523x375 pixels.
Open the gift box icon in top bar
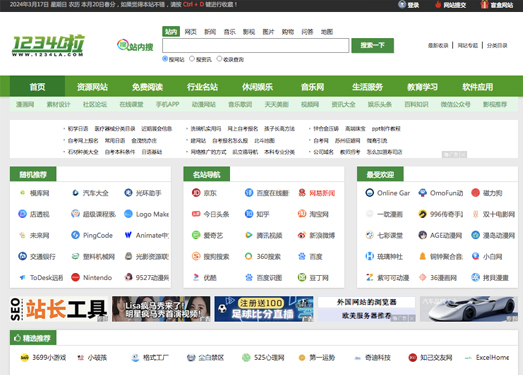pyautogui.click(x=485, y=5)
